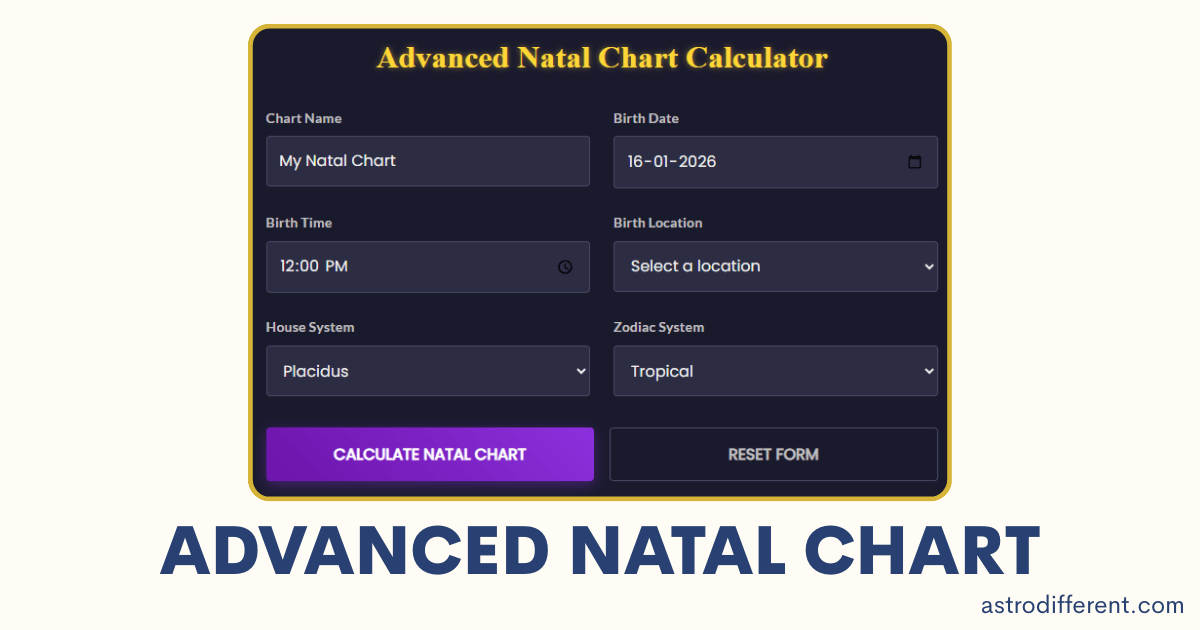Click the Reset Form button
Viewport: 1200px width, 630px height.
point(773,454)
